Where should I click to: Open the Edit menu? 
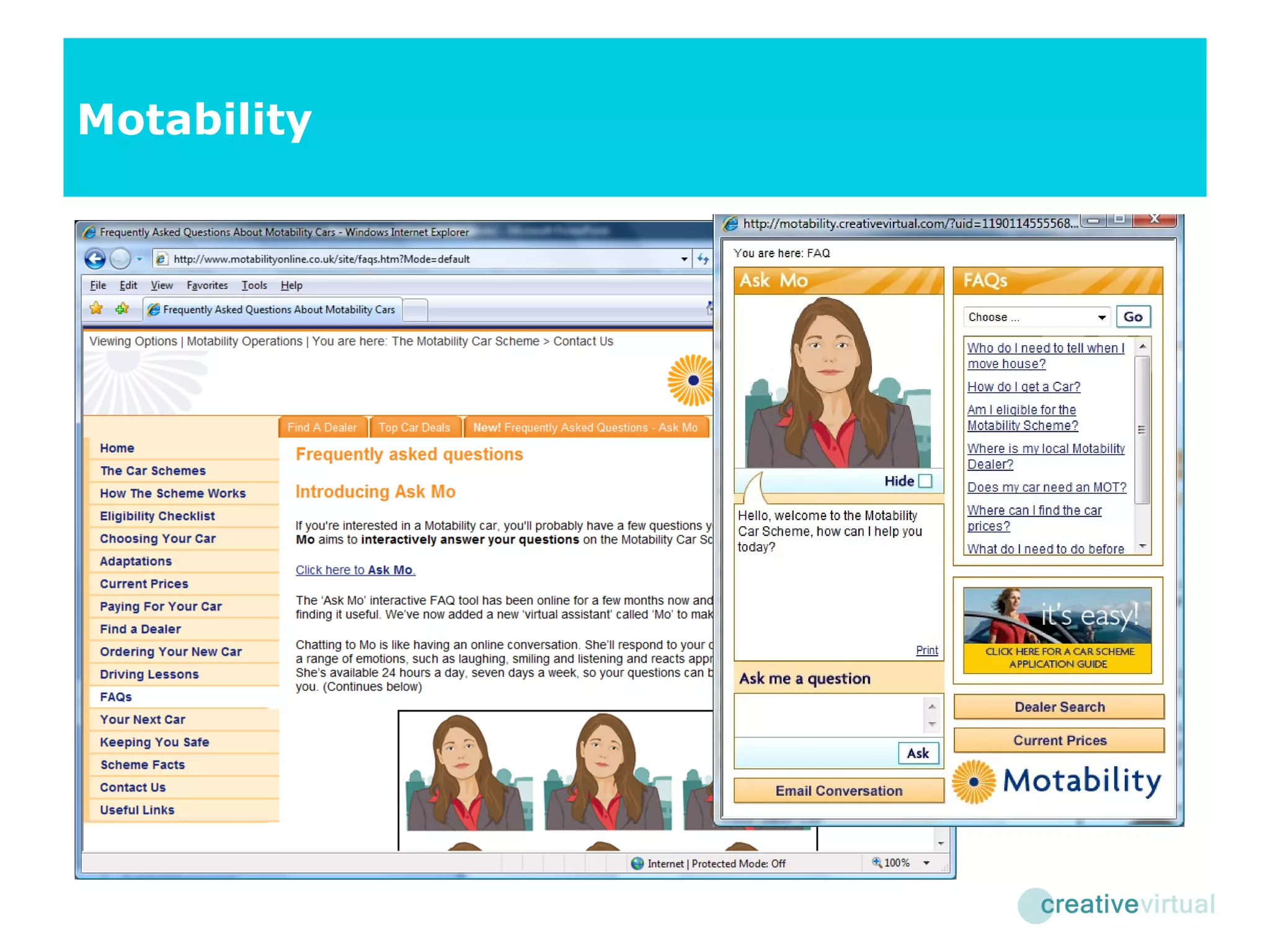(128, 285)
